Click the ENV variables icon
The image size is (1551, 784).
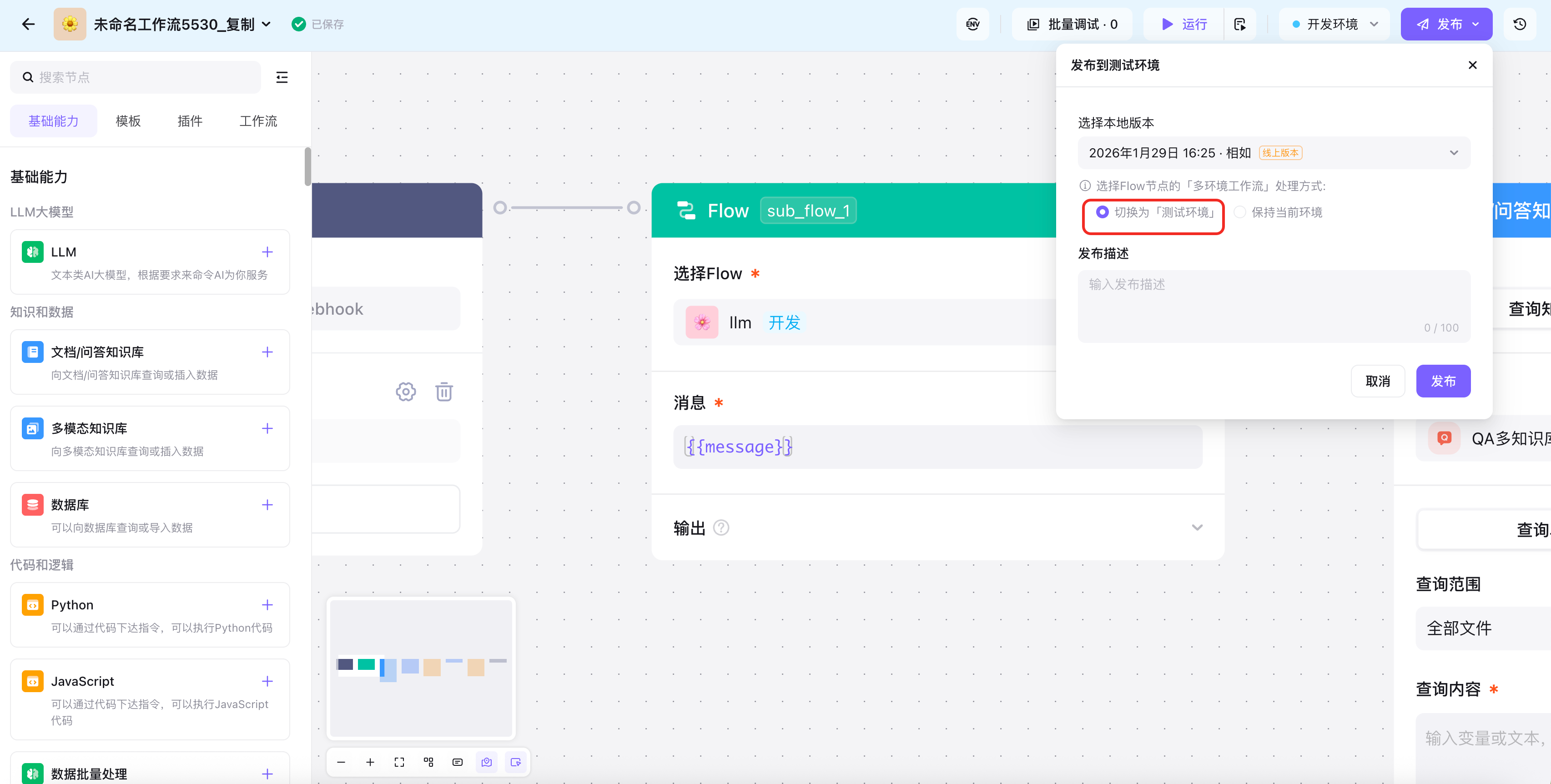point(972,24)
